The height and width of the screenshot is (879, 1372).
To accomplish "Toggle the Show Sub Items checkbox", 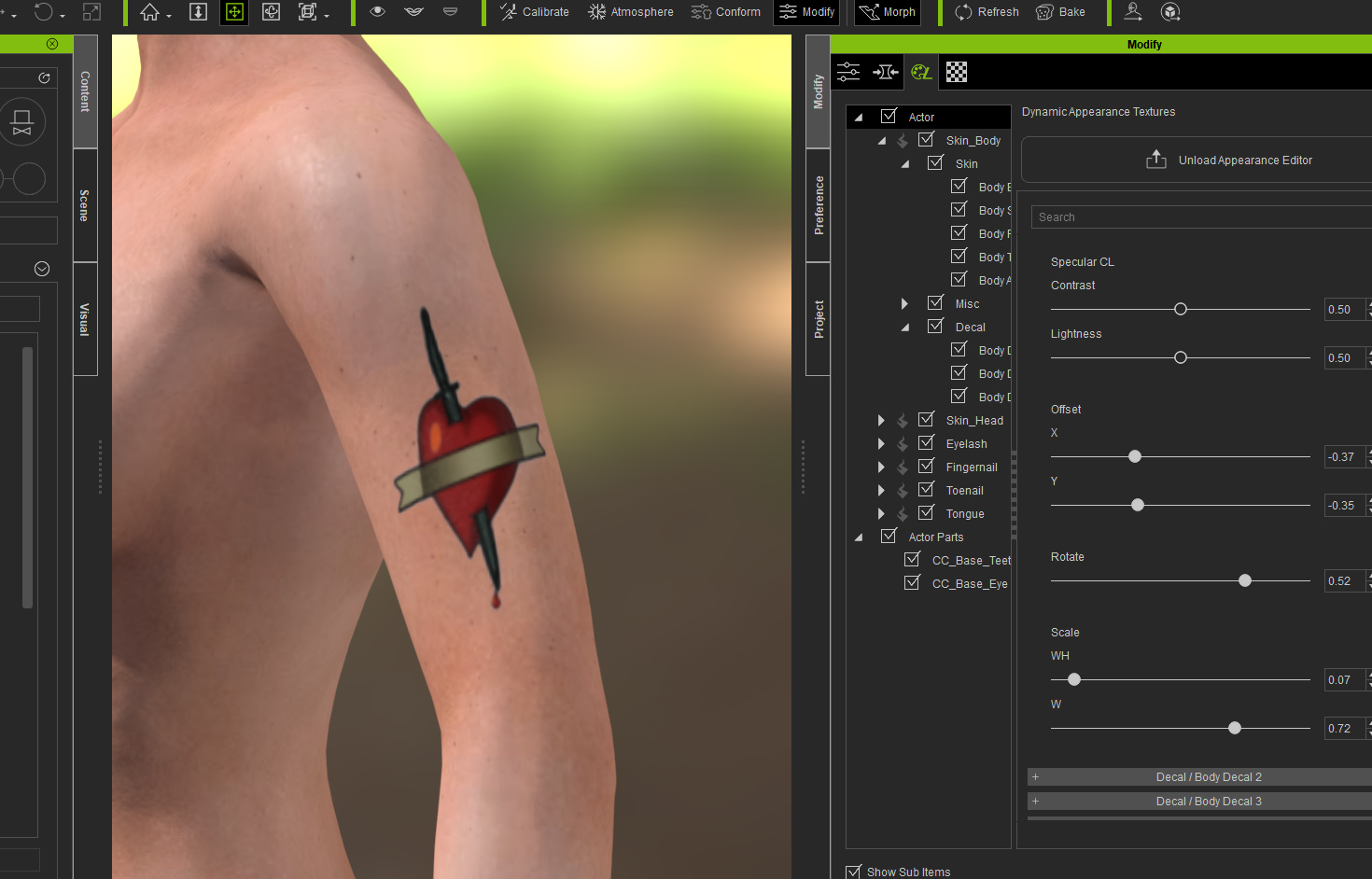I will click(x=853, y=872).
